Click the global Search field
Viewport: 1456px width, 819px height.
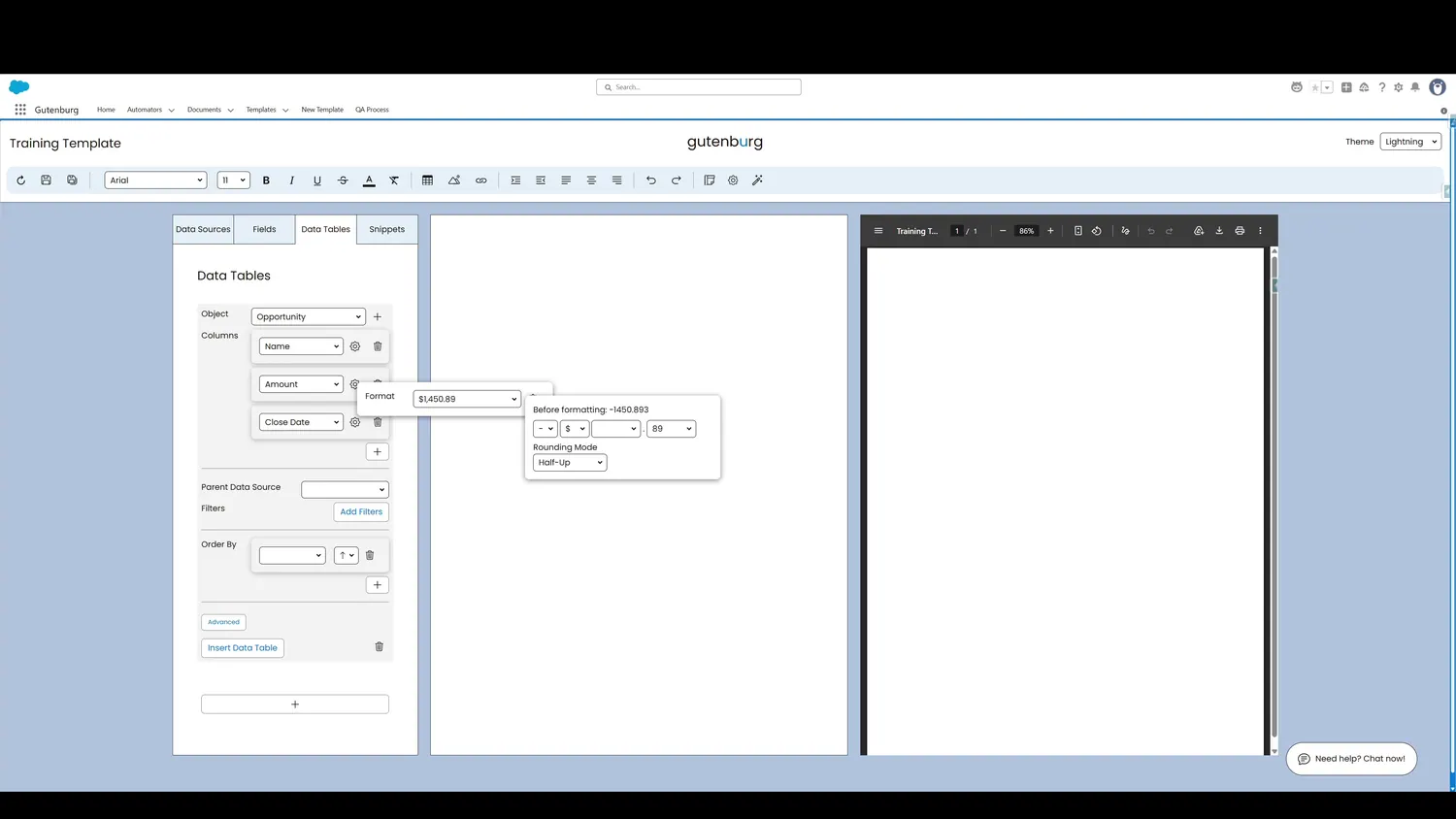pos(699,87)
